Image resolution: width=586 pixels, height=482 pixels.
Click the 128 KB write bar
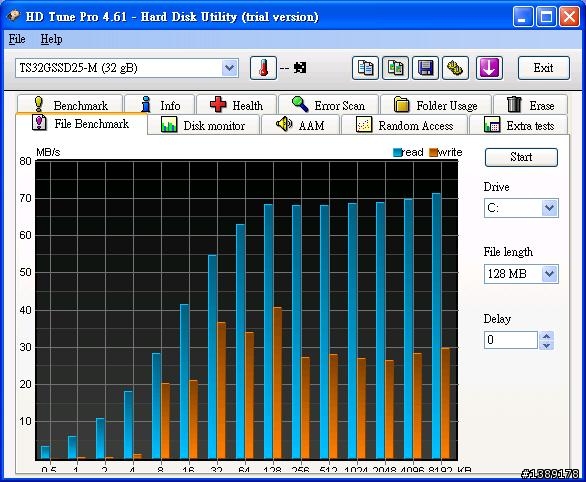click(277, 383)
